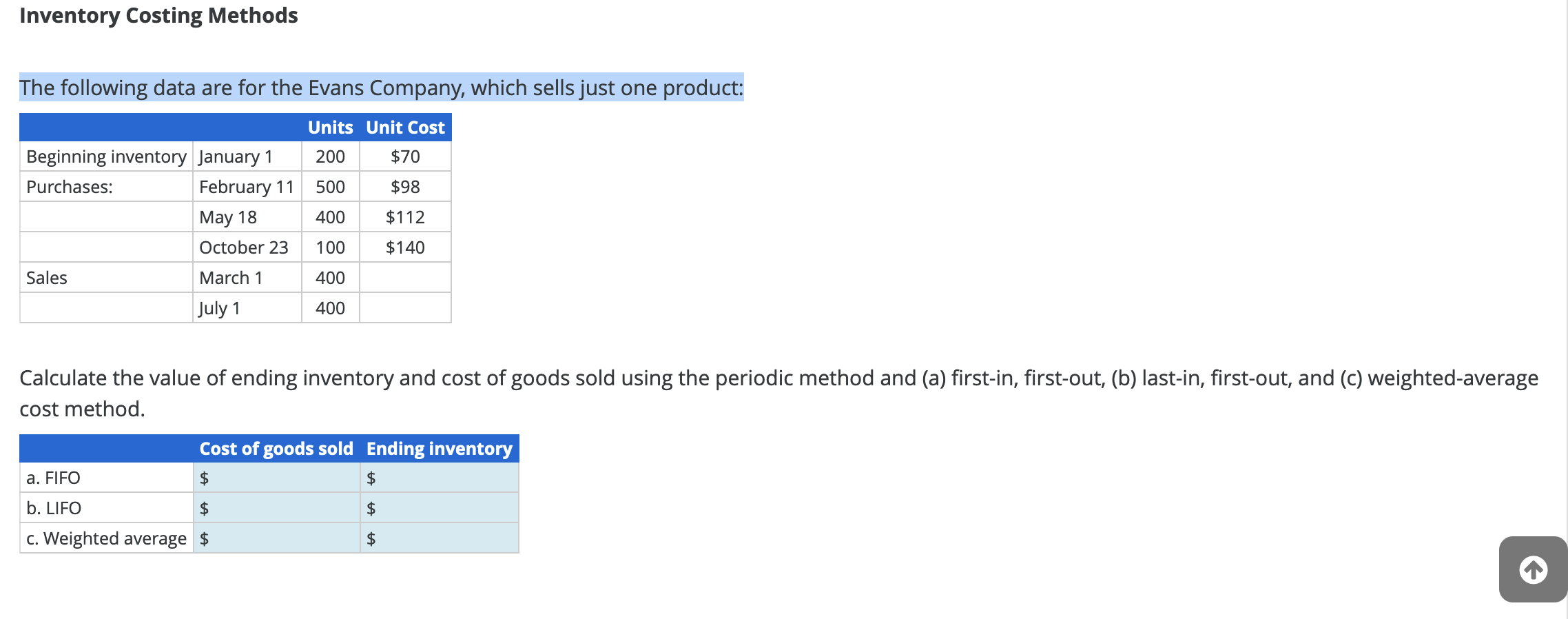Click FIFO ending inventory field
This screenshot has width=1568, height=619.
click(444, 478)
